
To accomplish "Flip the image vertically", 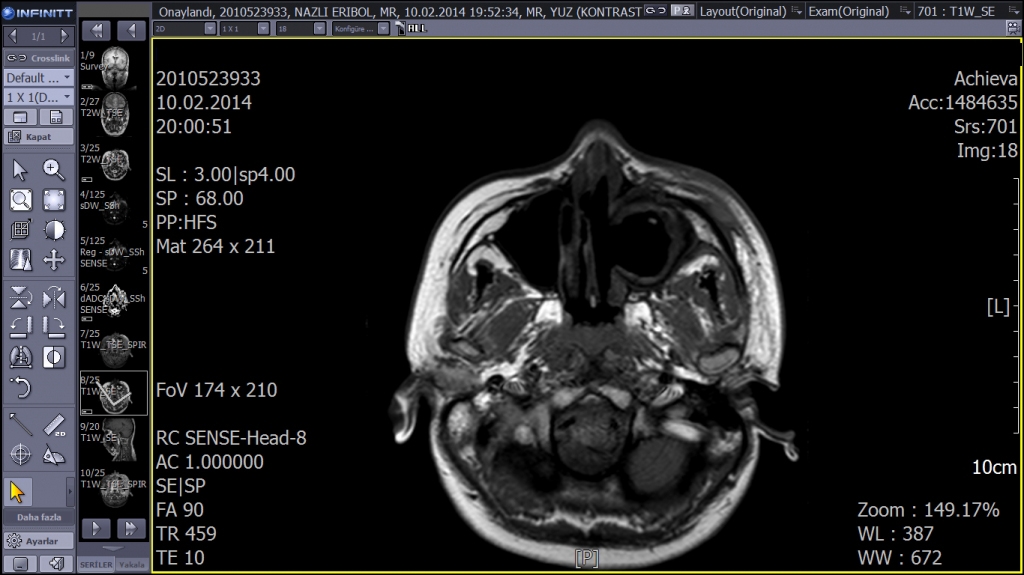I will (x=20, y=298).
